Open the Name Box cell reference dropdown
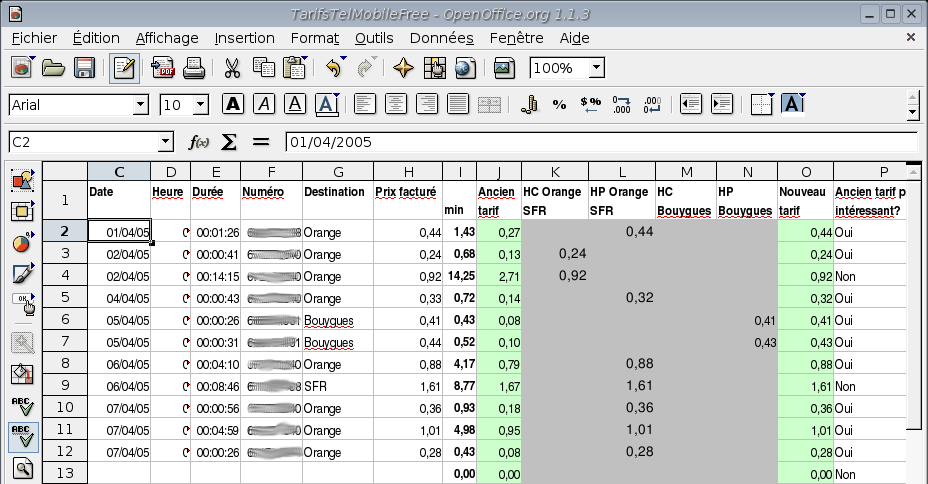The width and height of the screenshot is (928, 484). point(166,142)
